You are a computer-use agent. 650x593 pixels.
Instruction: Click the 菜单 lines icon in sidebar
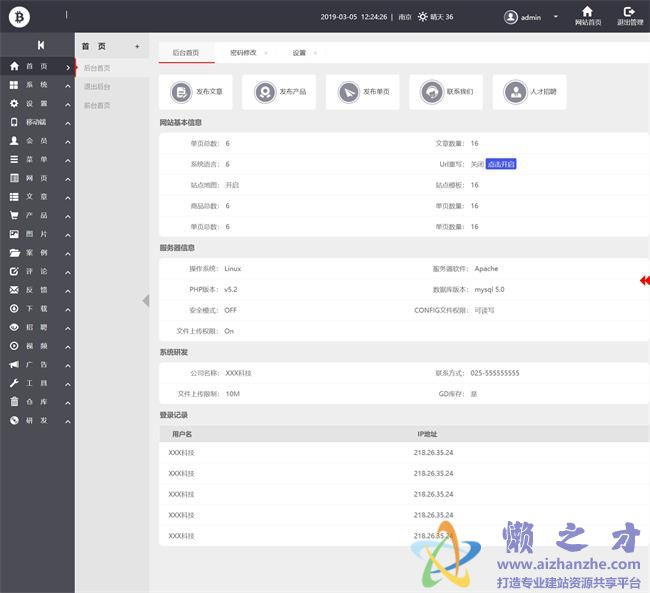point(14,159)
